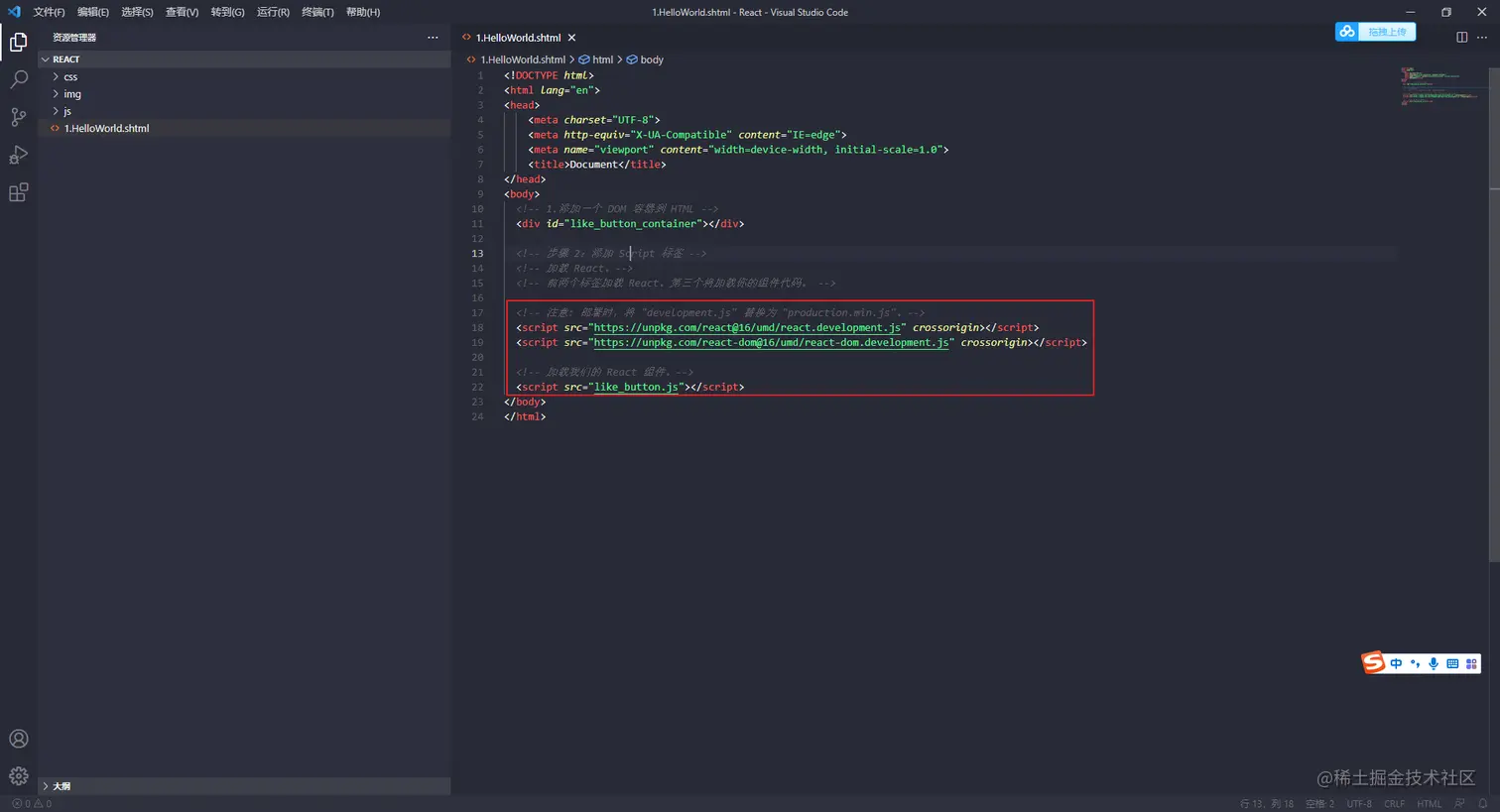This screenshot has width=1500, height=812.
Task: Close the 1.HelloWorld.shtml tab
Action: (571, 38)
